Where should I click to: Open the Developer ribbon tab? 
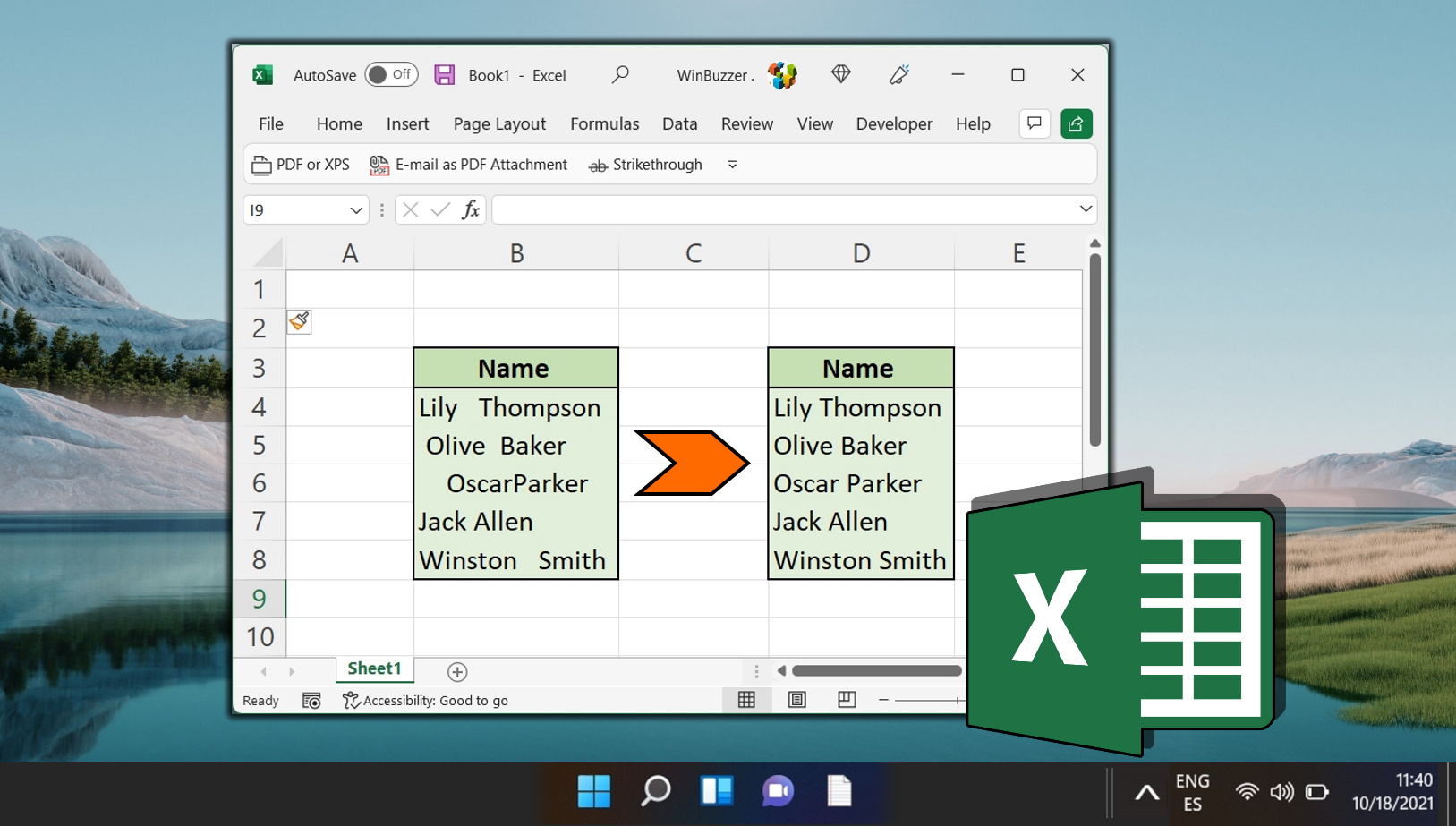[x=894, y=123]
